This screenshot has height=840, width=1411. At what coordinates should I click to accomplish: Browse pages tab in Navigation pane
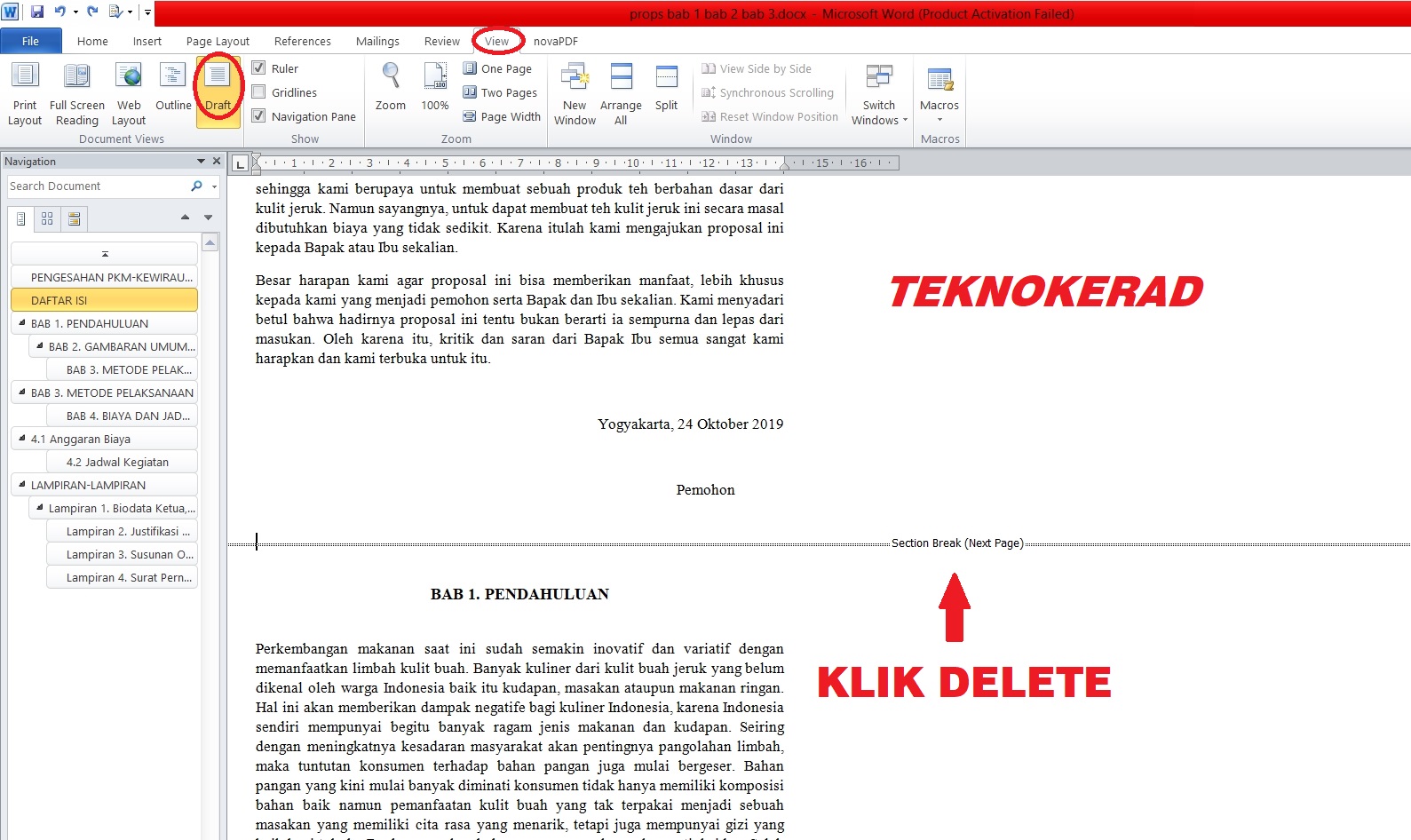pyautogui.click(x=47, y=218)
